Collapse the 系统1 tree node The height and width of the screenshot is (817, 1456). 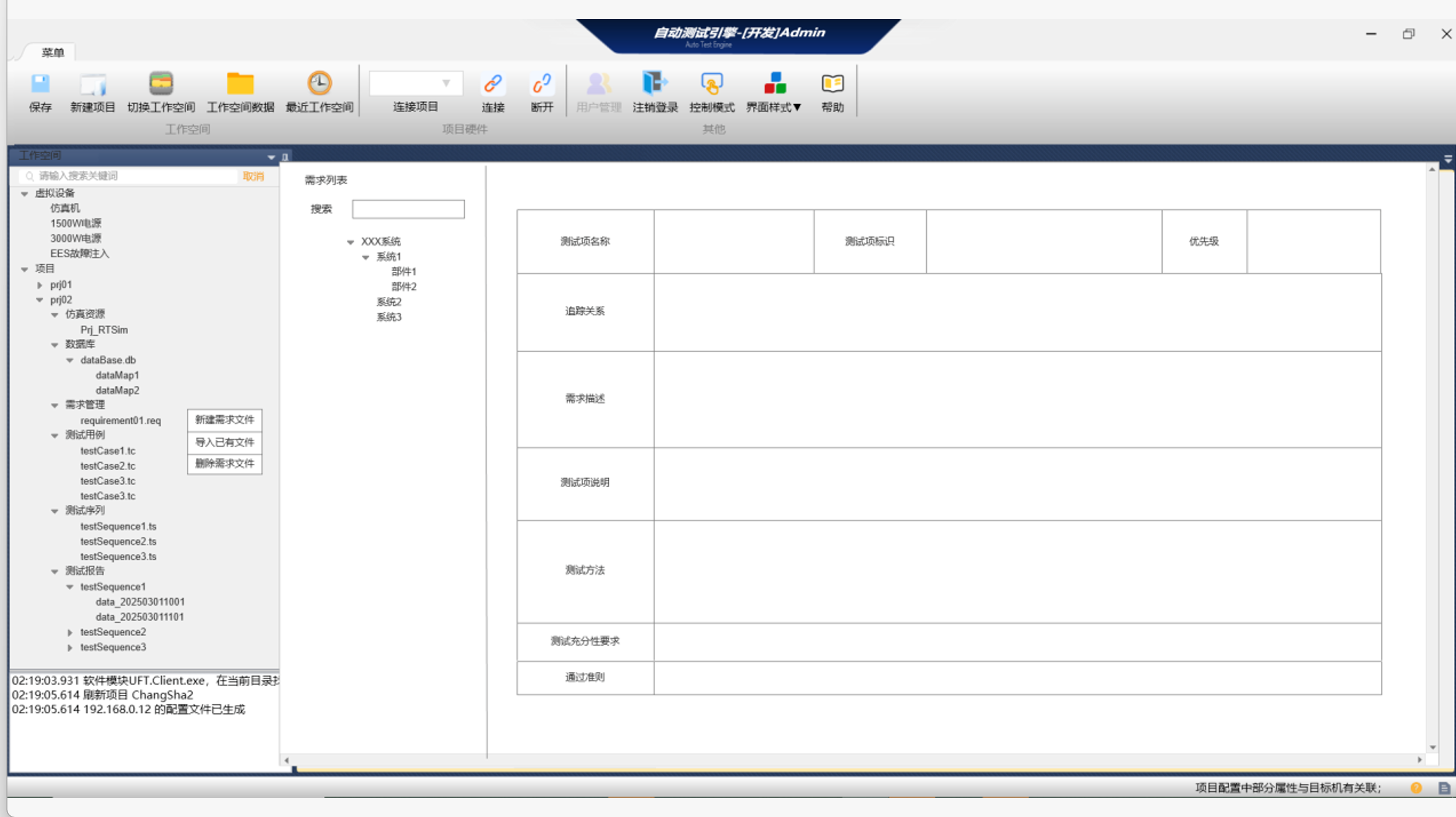(366, 257)
